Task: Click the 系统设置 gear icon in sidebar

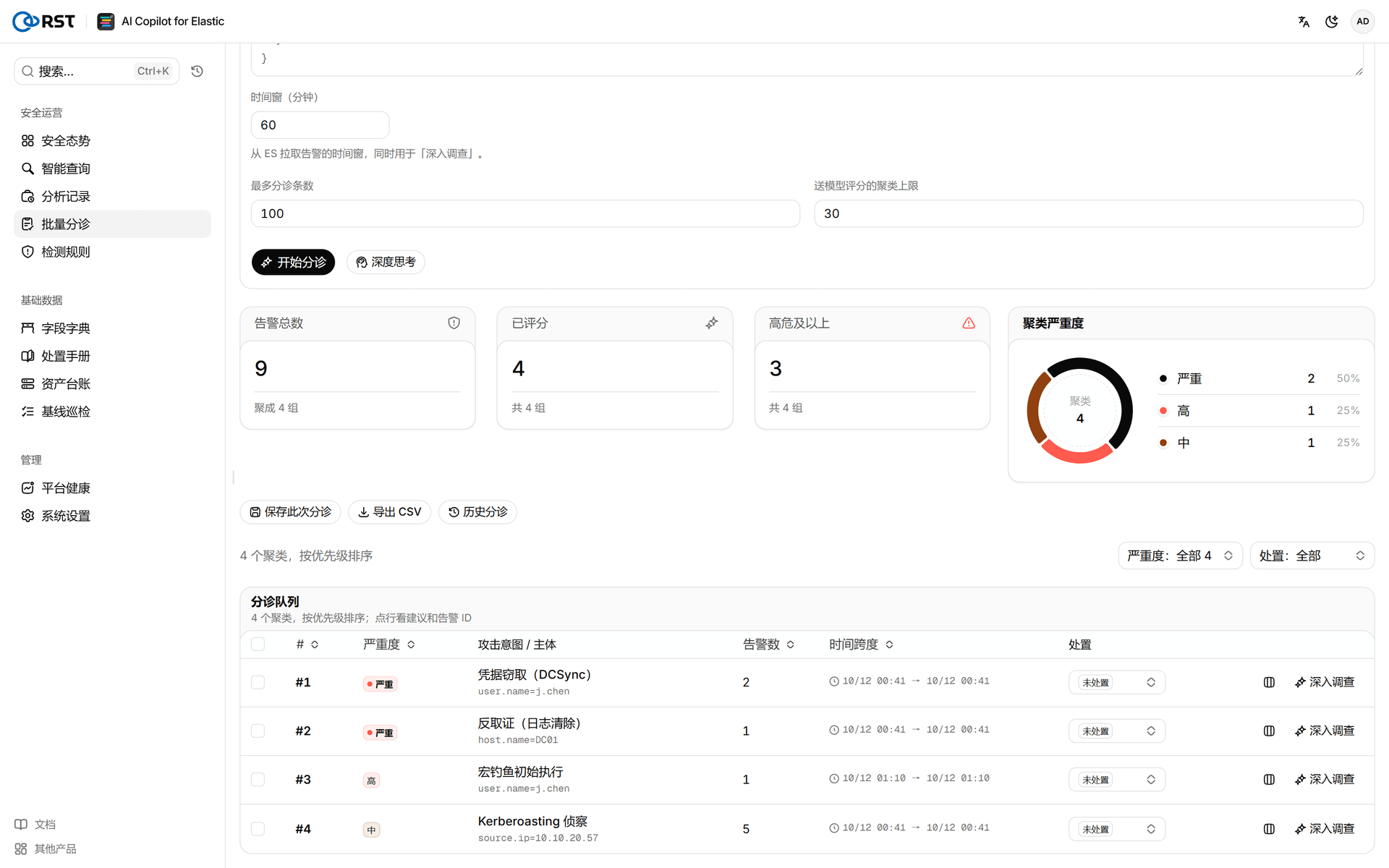Action: [27, 516]
